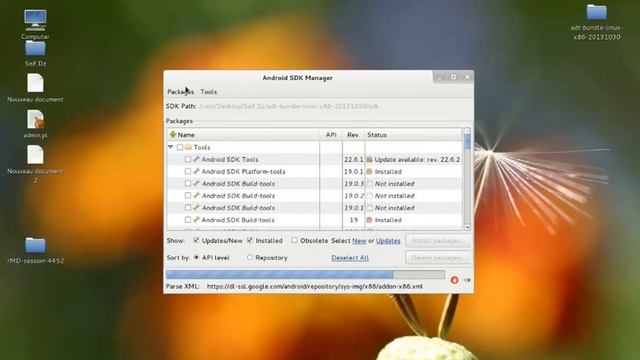The width and height of the screenshot is (640, 360).
Task: Toggle the Updates/New show checkbox
Action: pyautogui.click(x=196, y=240)
